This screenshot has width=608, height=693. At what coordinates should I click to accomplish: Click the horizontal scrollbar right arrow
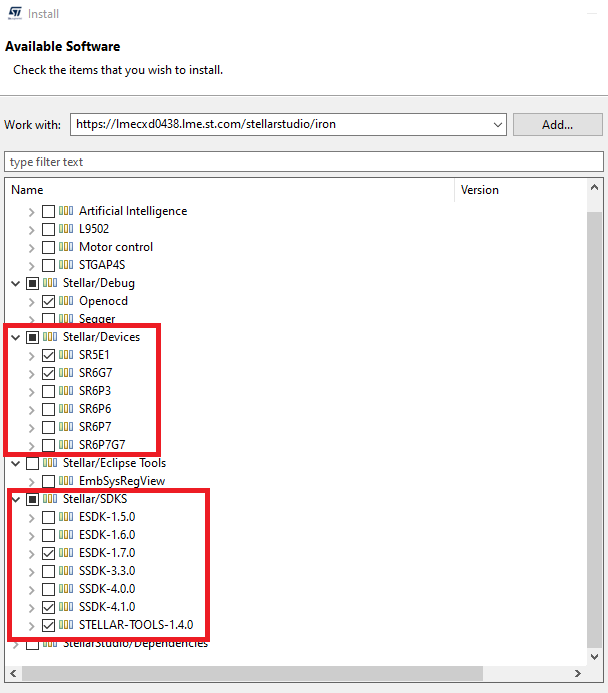pos(578,673)
